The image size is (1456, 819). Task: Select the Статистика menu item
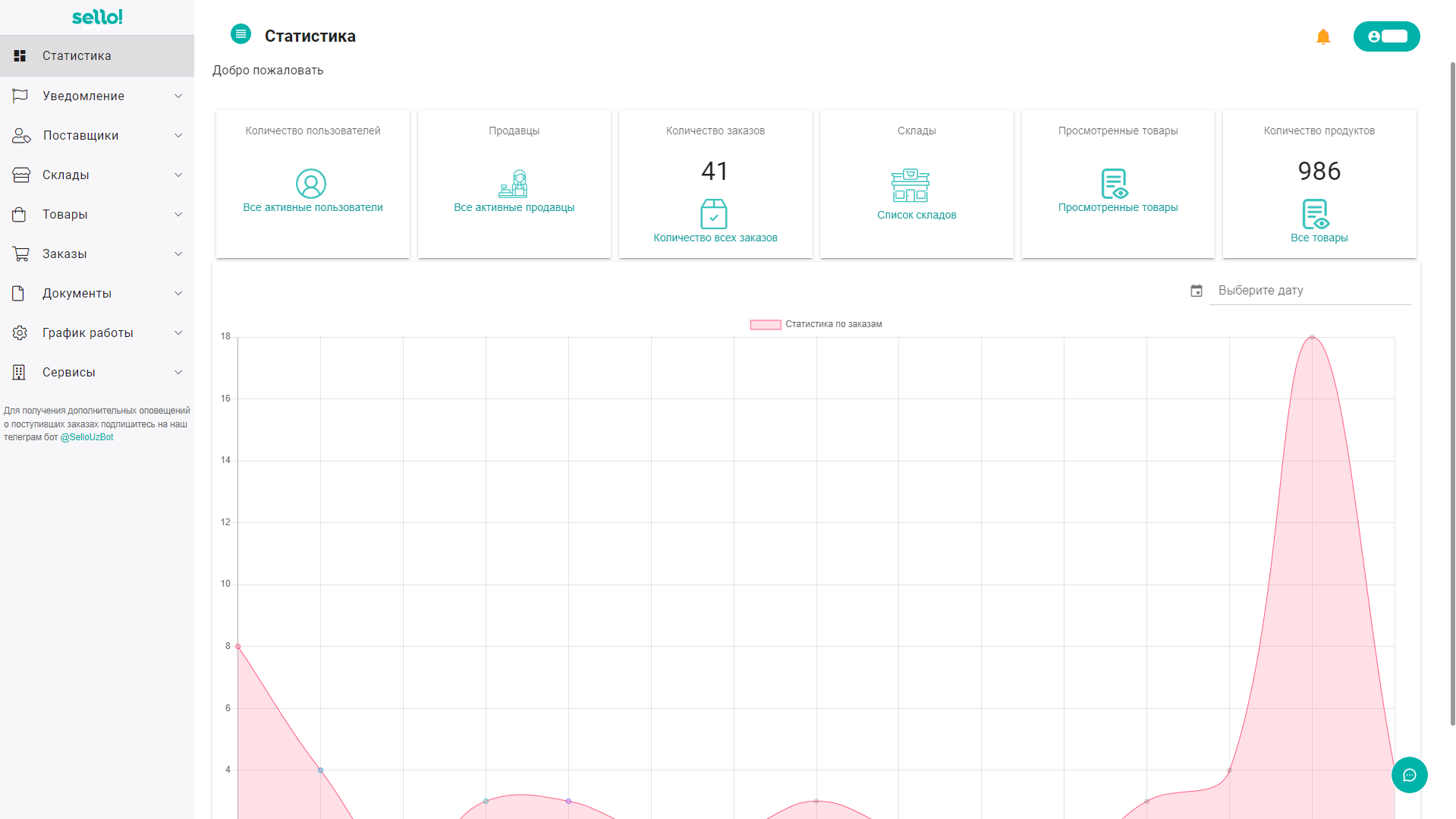97,55
